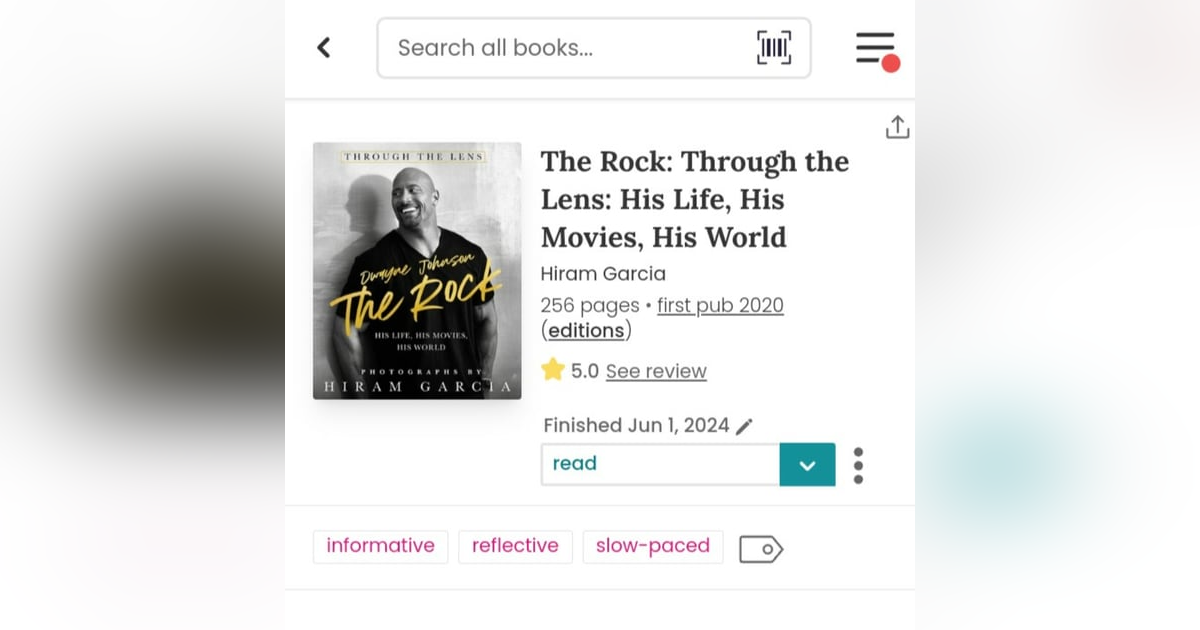Toggle the informative mood tag

click(x=380, y=546)
